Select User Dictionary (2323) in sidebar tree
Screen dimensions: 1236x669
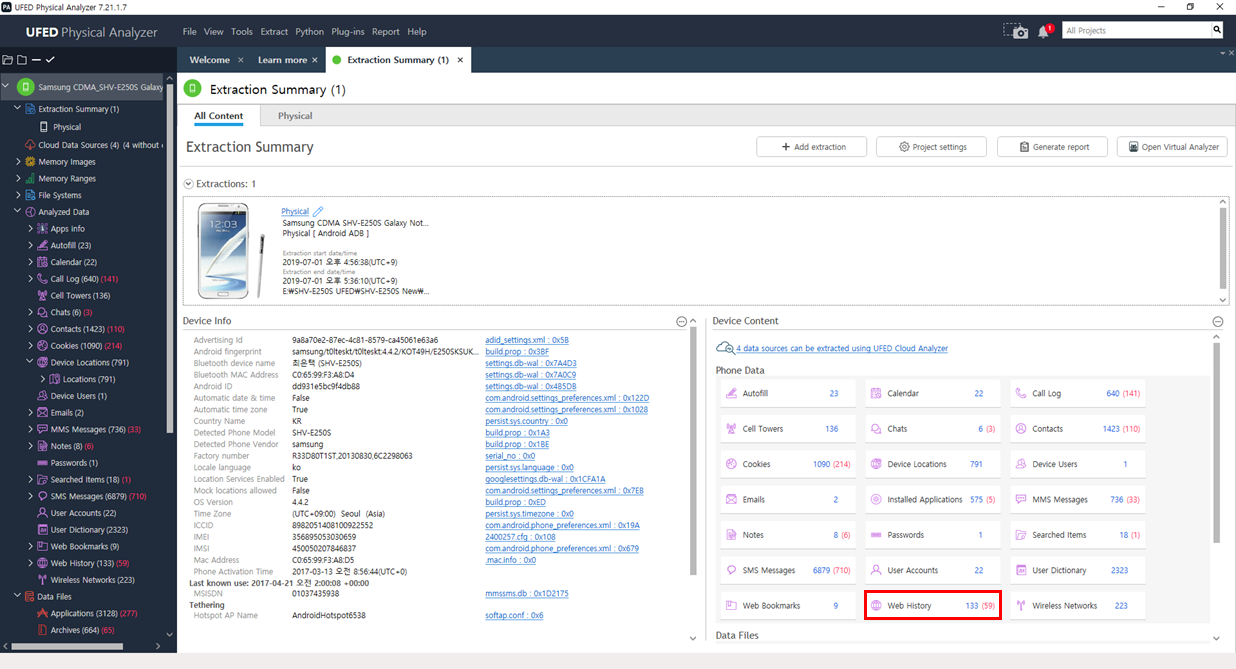tap(89, 530)
